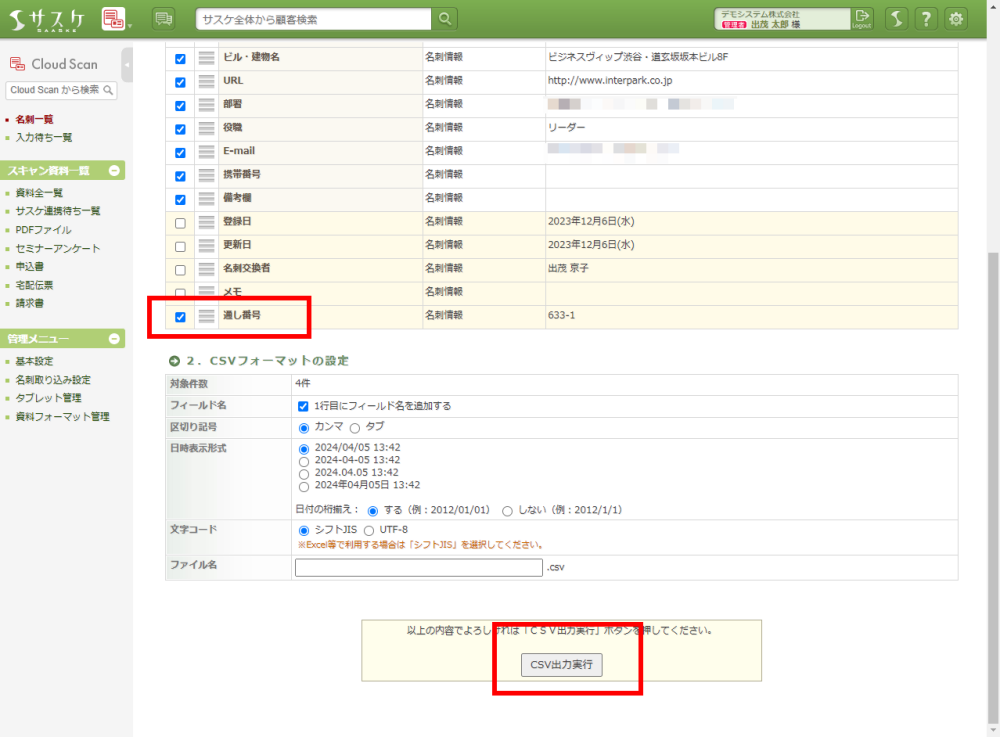Collapse the スキャン資料一覧 section
Screen dimensions: 1000x737
tap(114, 171)
